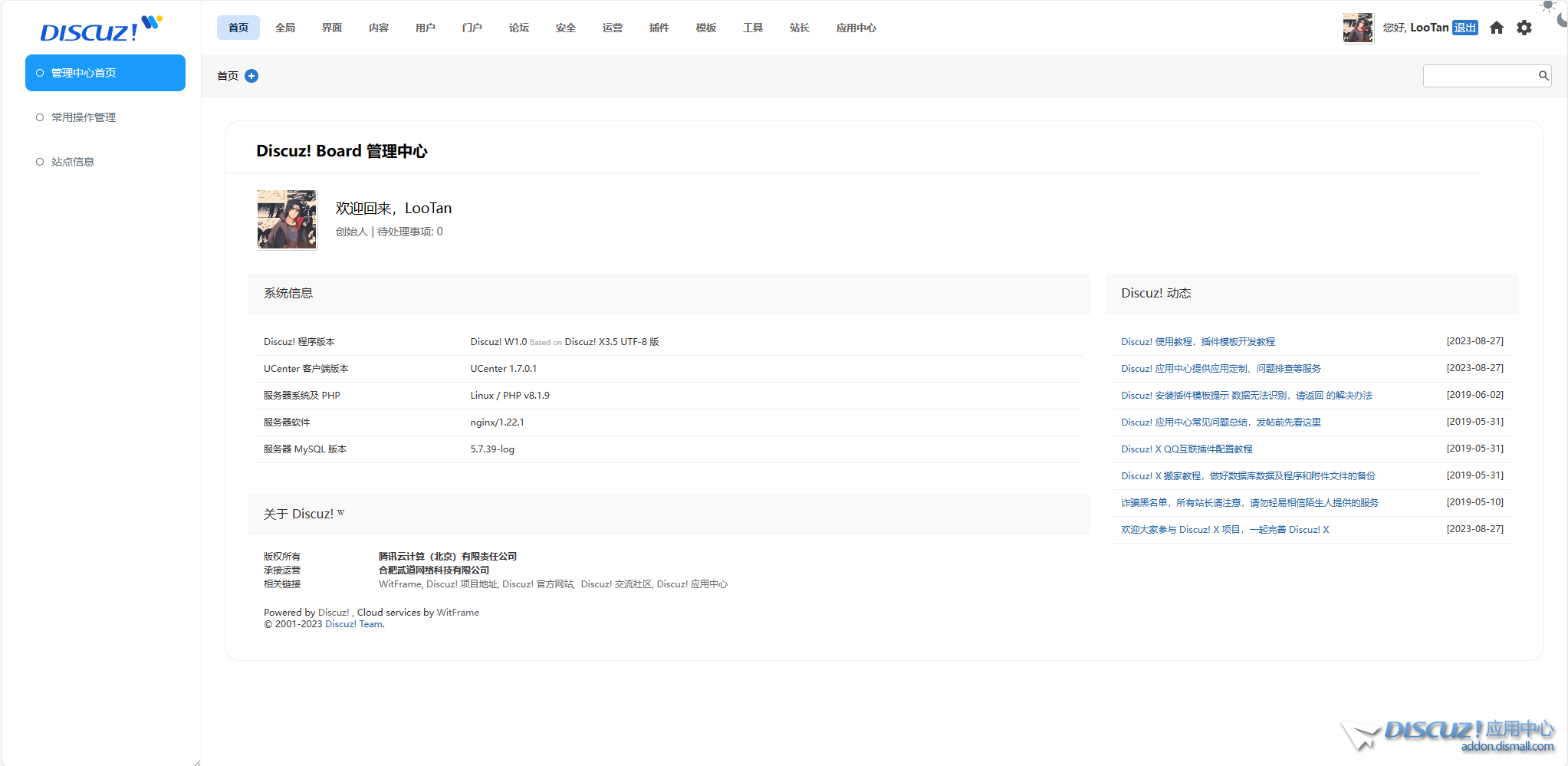Click the addon.dismall.com 应用中心 banner
This screenshot has height=766, width=1568.
tap(1448, 735)
